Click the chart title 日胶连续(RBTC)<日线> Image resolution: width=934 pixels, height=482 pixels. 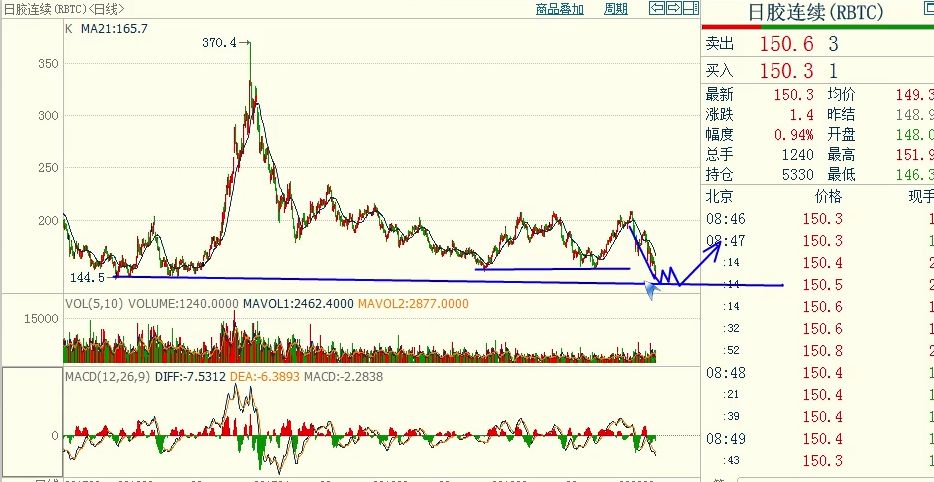click(65, 9)
